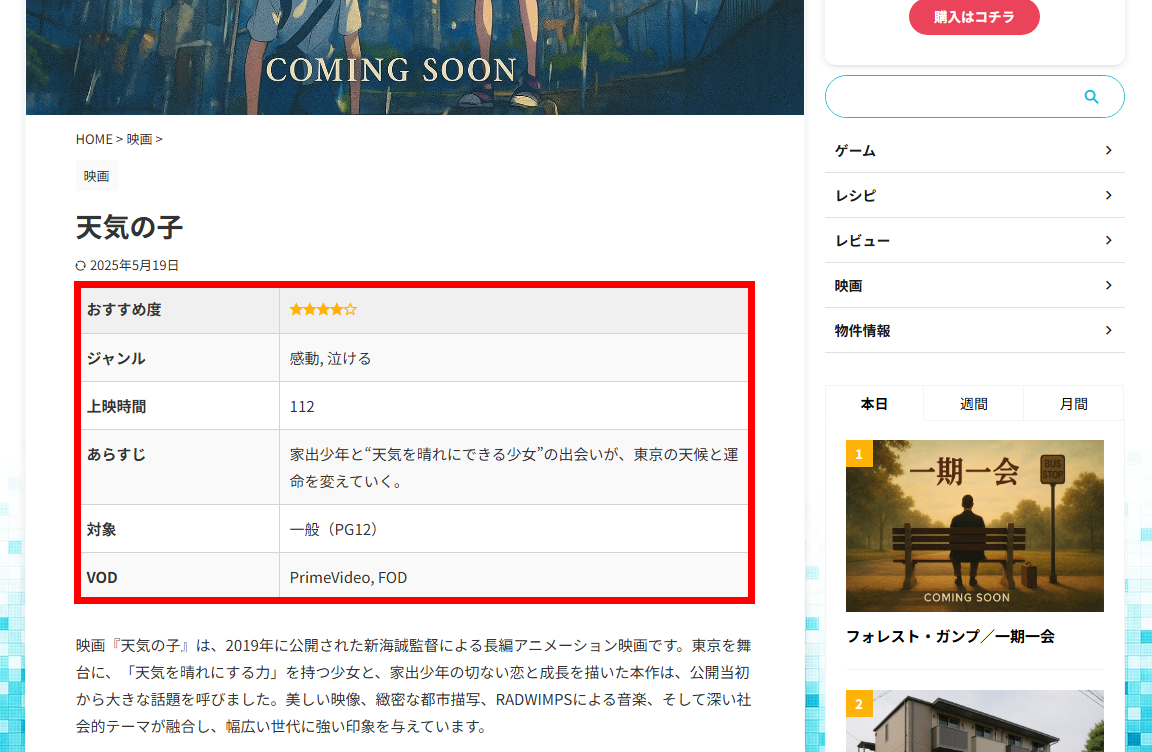
Task: Open the レビュー sidebar category
Action: point(974,240)
